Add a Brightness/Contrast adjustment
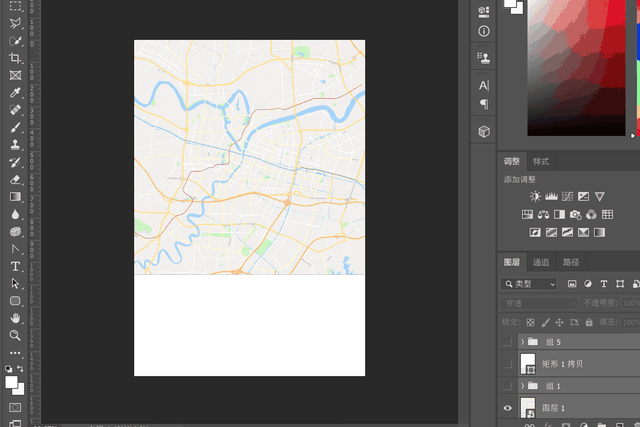Image resolution: width=640 pixels, height=427 pixels. click(535, 197)
